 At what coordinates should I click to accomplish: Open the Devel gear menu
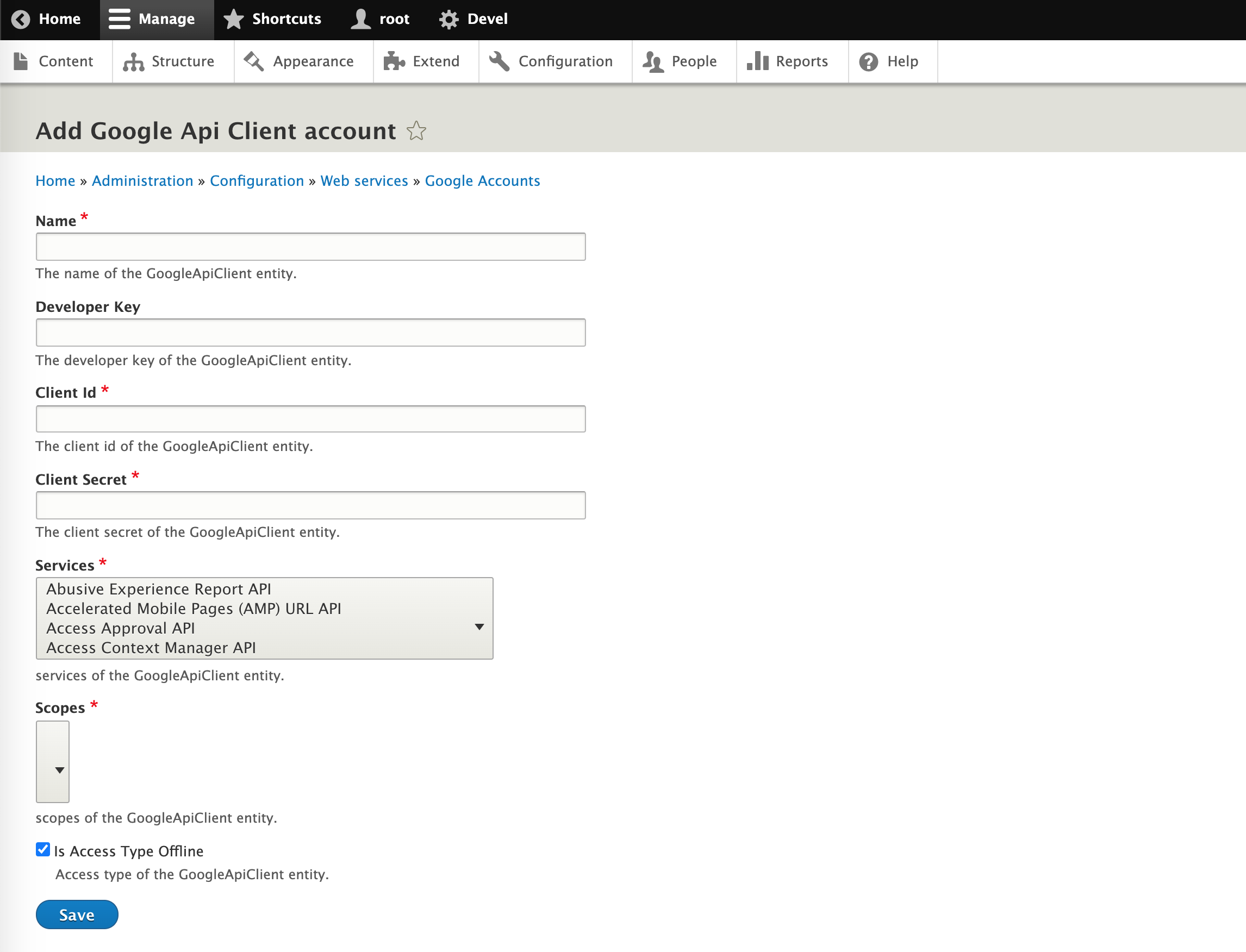448,19
